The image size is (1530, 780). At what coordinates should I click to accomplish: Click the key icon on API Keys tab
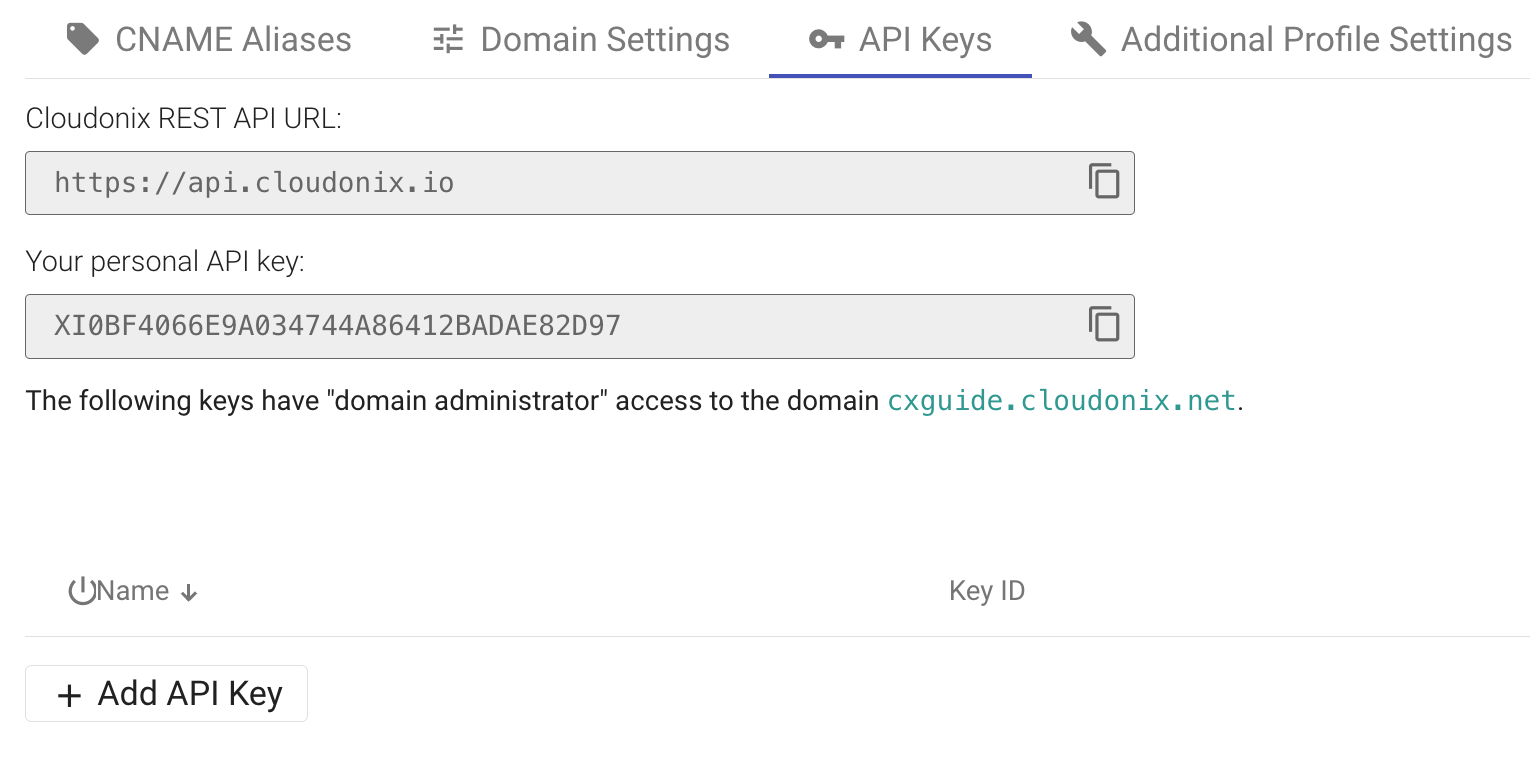(826, 40)
